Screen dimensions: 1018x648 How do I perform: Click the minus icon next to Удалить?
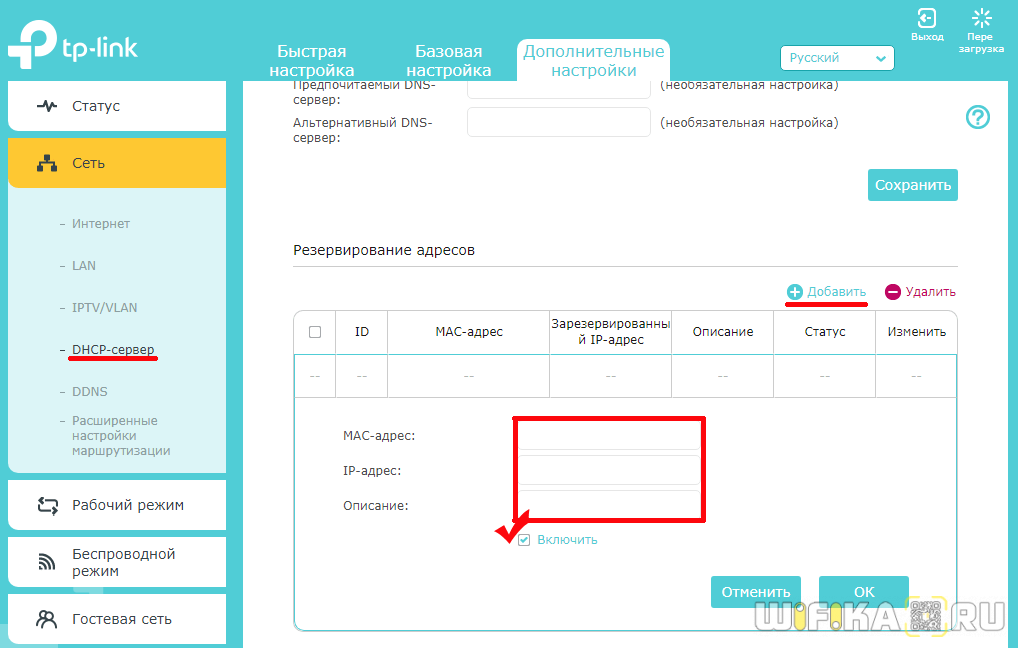tap(893, 292)
